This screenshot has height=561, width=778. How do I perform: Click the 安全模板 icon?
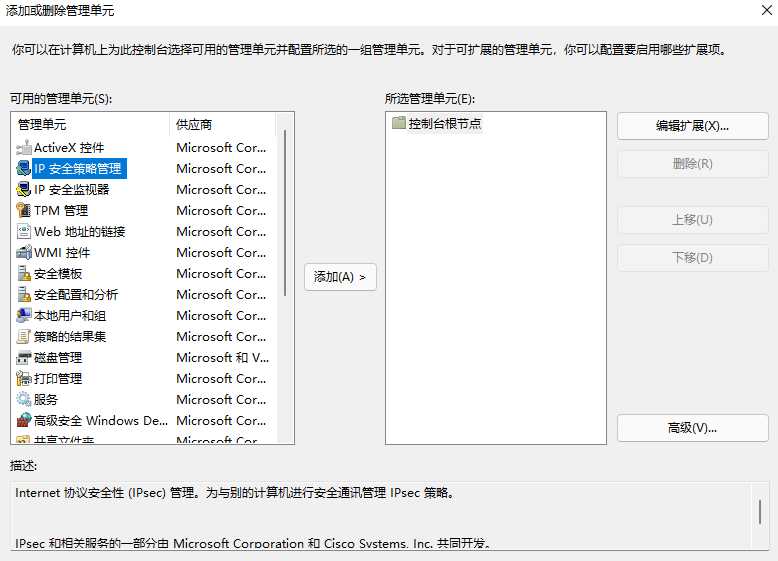(23, 273)
